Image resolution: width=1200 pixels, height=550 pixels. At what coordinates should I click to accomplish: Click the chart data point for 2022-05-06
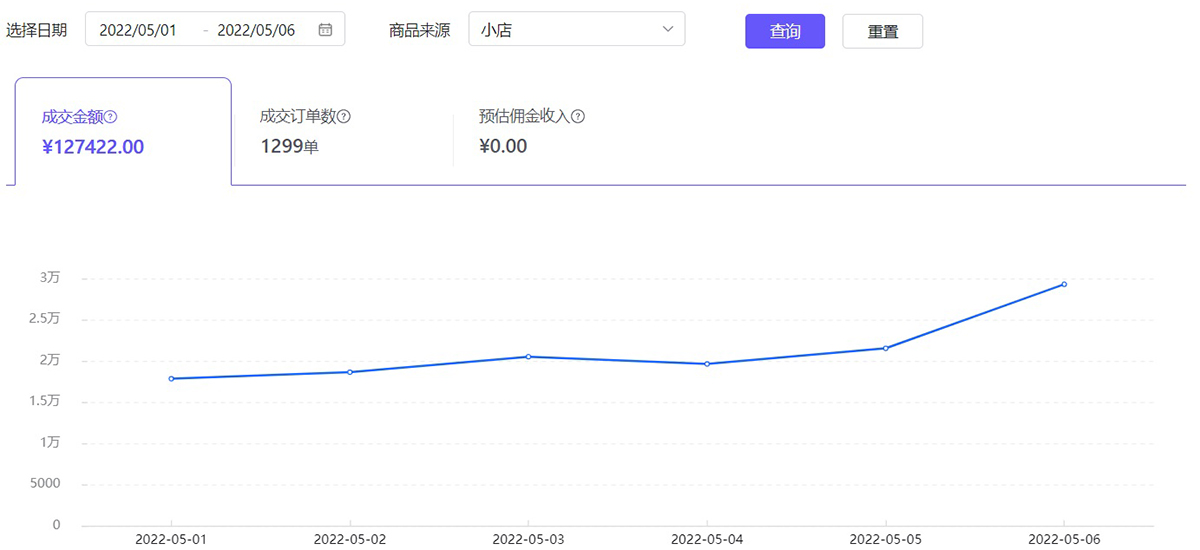click(x=1064, y=284)
